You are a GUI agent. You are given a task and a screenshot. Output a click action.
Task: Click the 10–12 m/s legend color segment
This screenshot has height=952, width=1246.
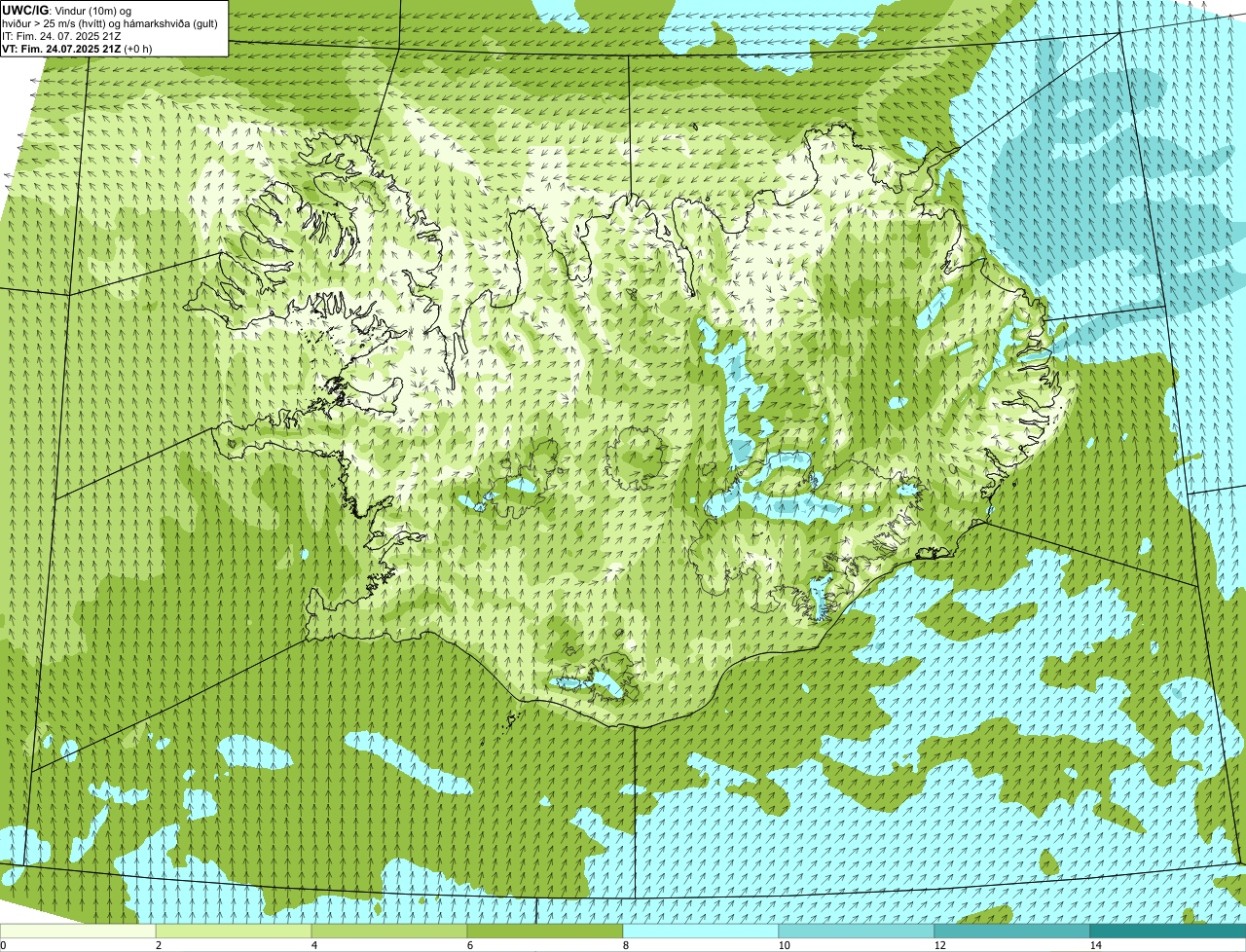pyautogui.click(x=857, y=931)
